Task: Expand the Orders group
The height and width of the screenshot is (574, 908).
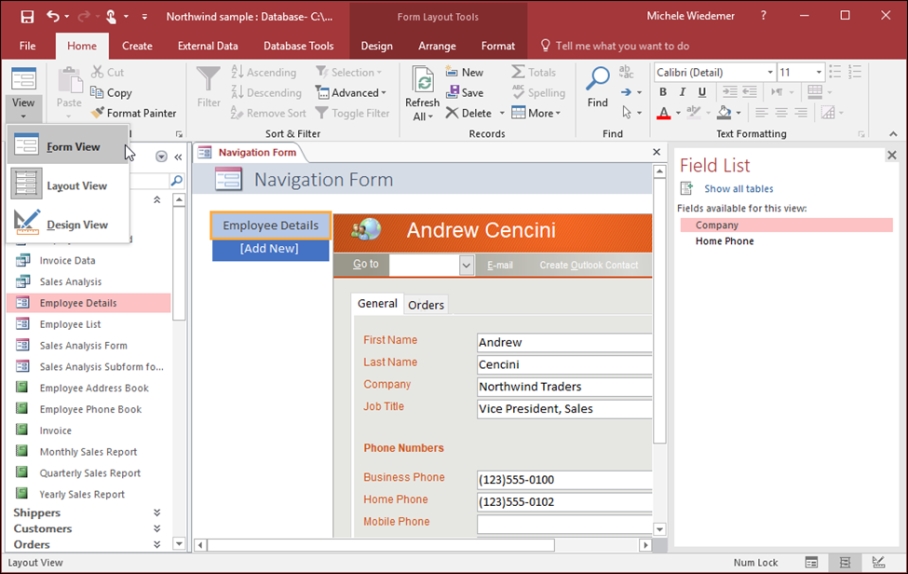Action: [156, 544]
